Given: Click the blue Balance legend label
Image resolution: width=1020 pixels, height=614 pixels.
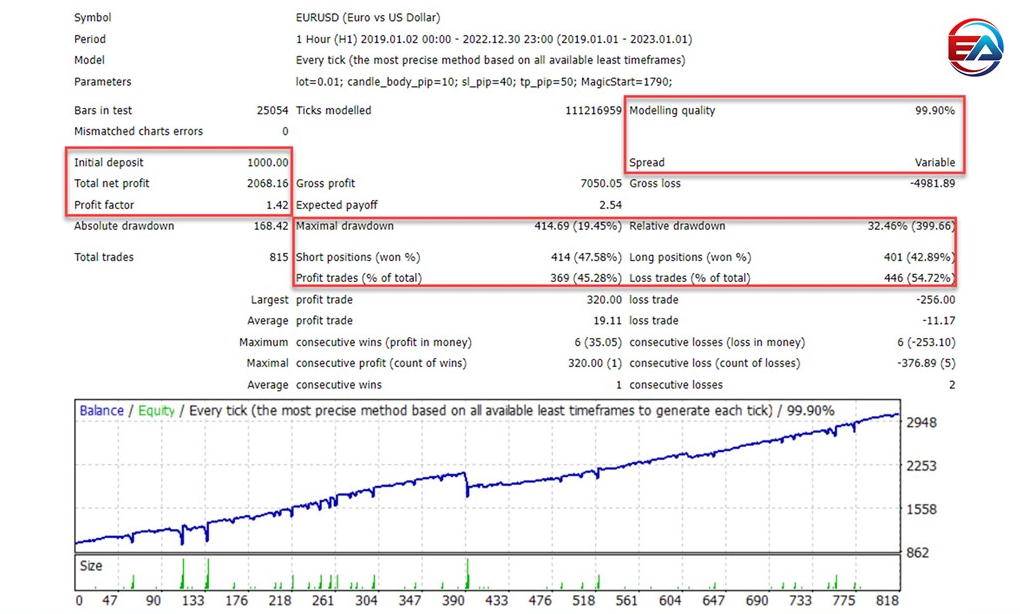Looking at the screenshot, I should pos(101,410).
